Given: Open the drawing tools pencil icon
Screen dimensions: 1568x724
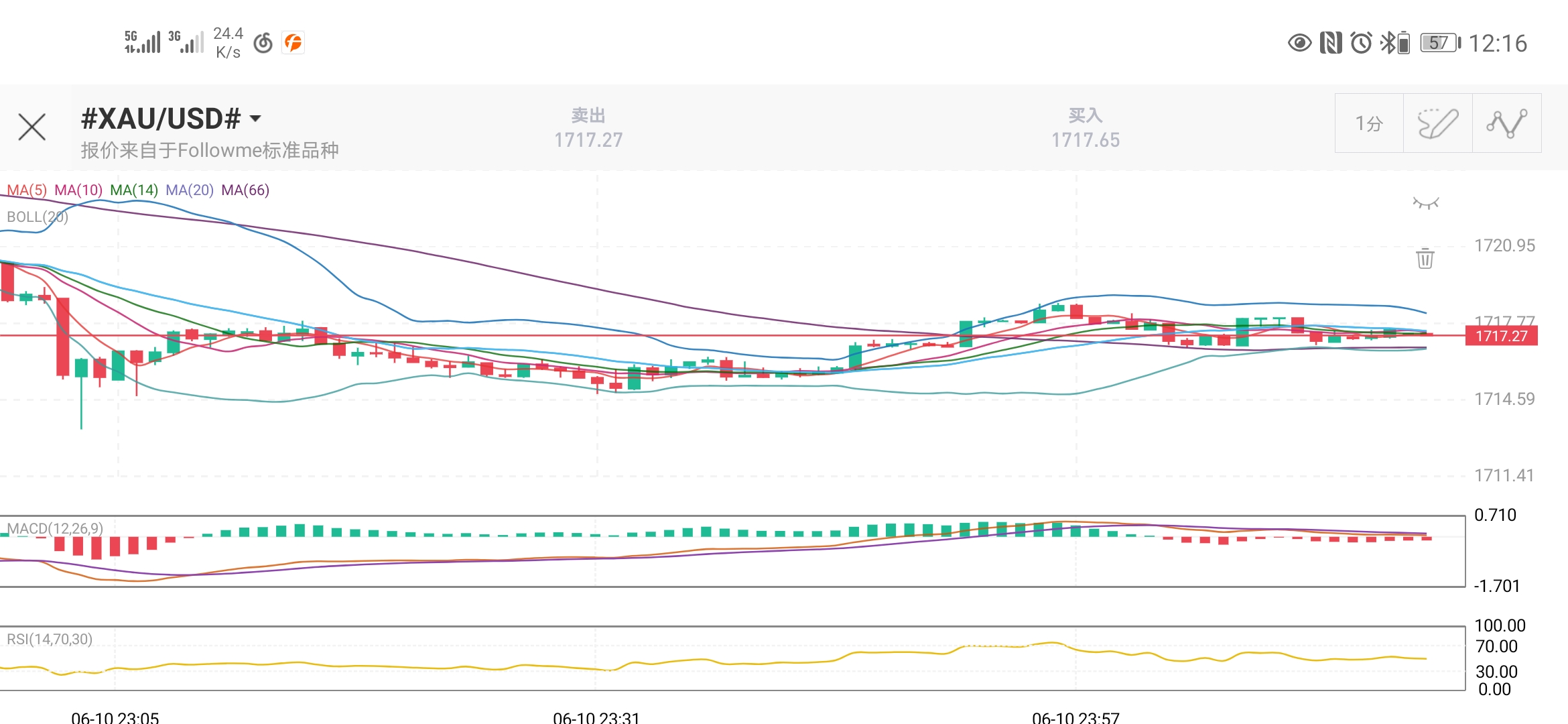Looking at the screenshot, I should [1437, 123].
